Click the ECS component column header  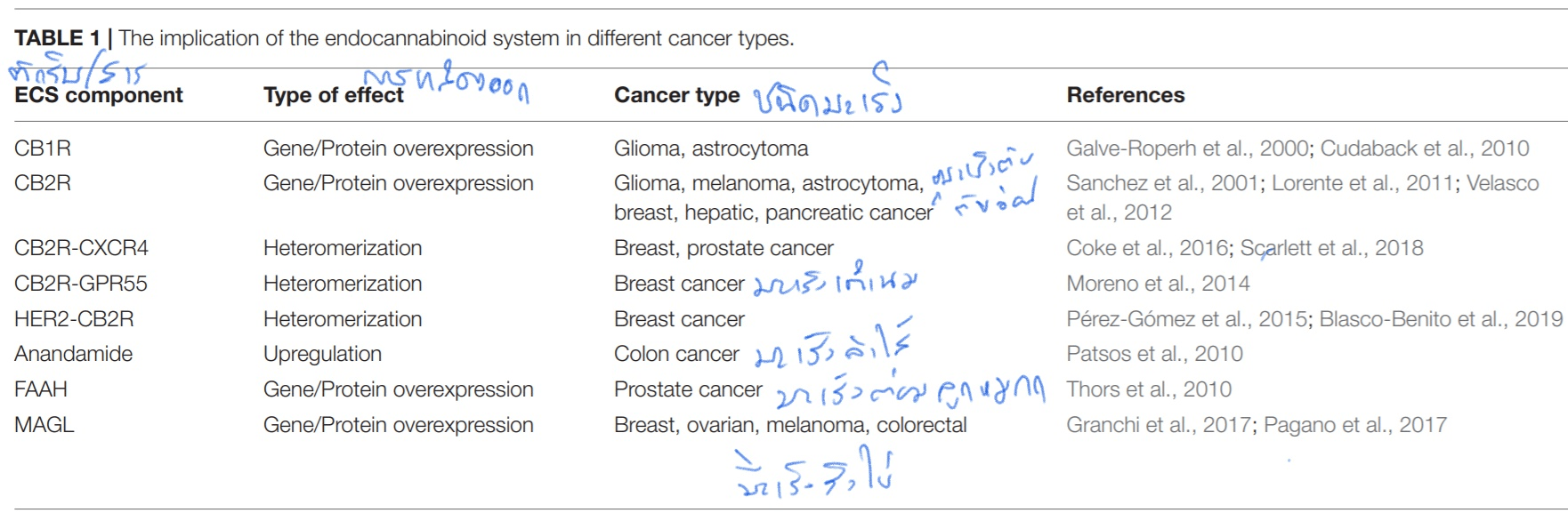99,95
